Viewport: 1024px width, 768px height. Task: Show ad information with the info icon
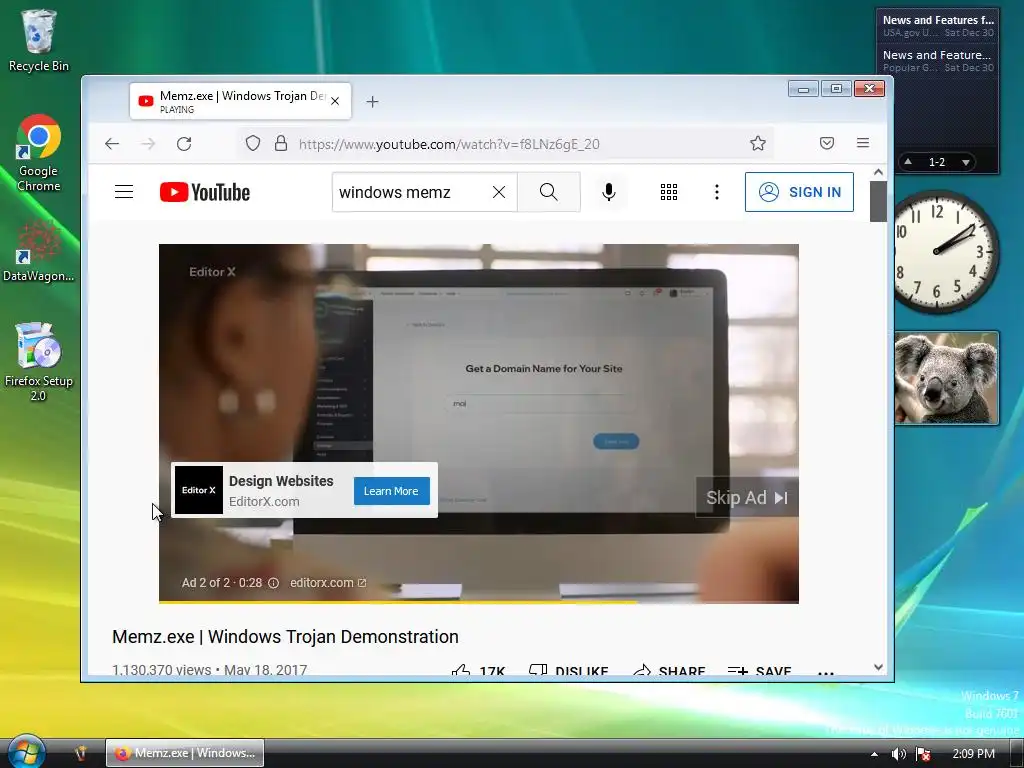click(274, 583)
